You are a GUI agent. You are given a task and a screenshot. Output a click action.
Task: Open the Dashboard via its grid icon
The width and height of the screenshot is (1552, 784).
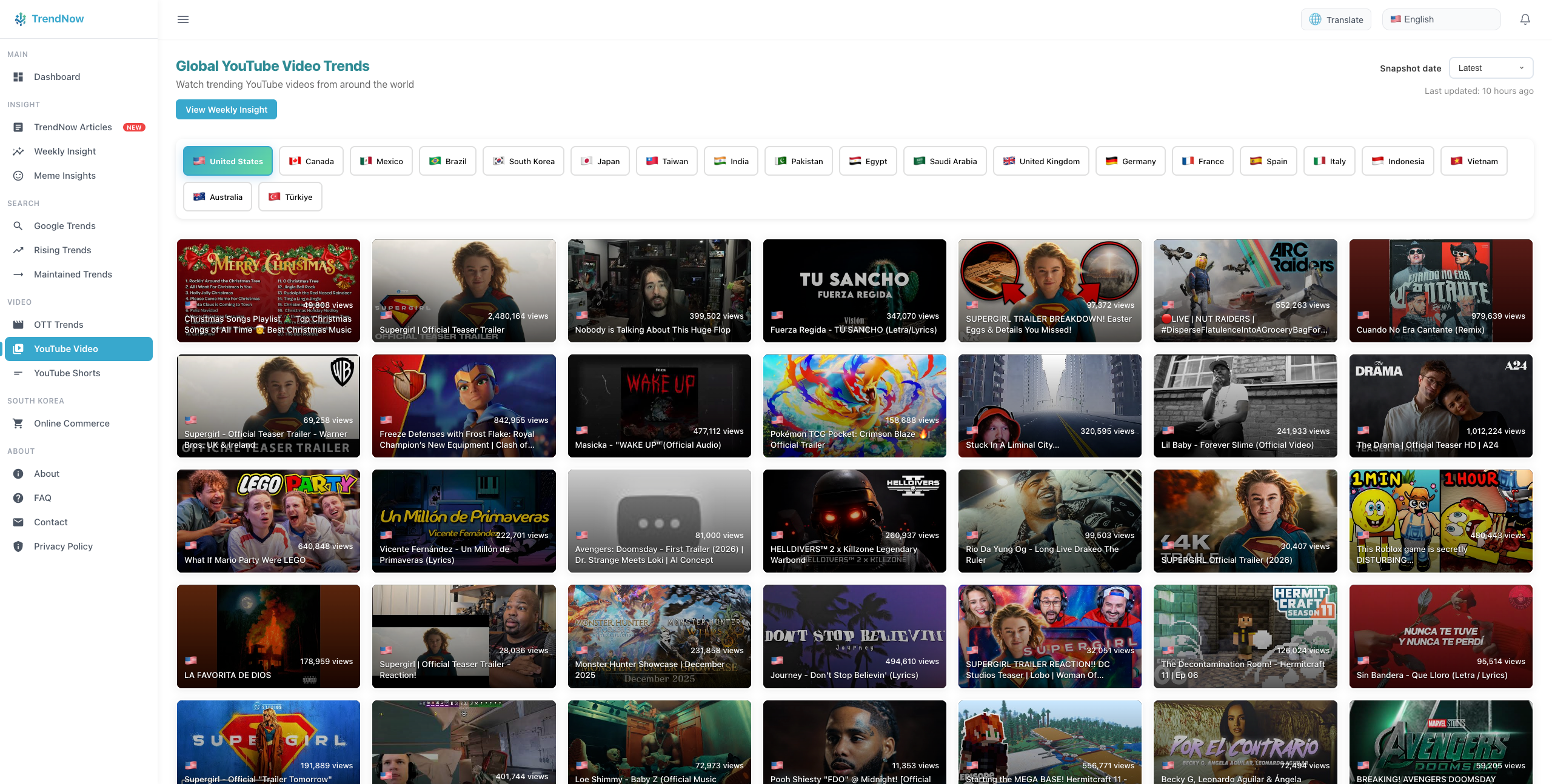coord(18,76)
